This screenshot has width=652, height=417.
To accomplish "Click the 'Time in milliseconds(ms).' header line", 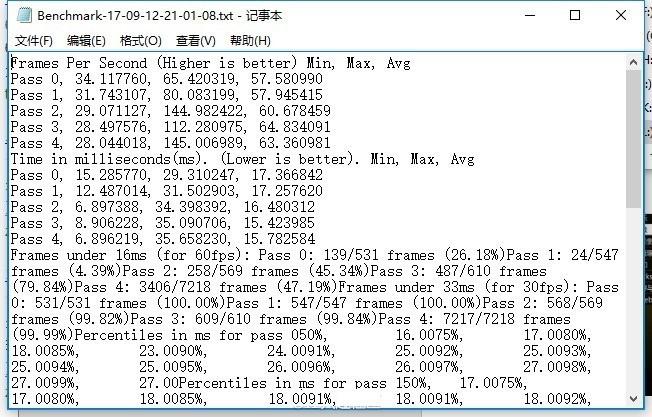I will point(242,159).
